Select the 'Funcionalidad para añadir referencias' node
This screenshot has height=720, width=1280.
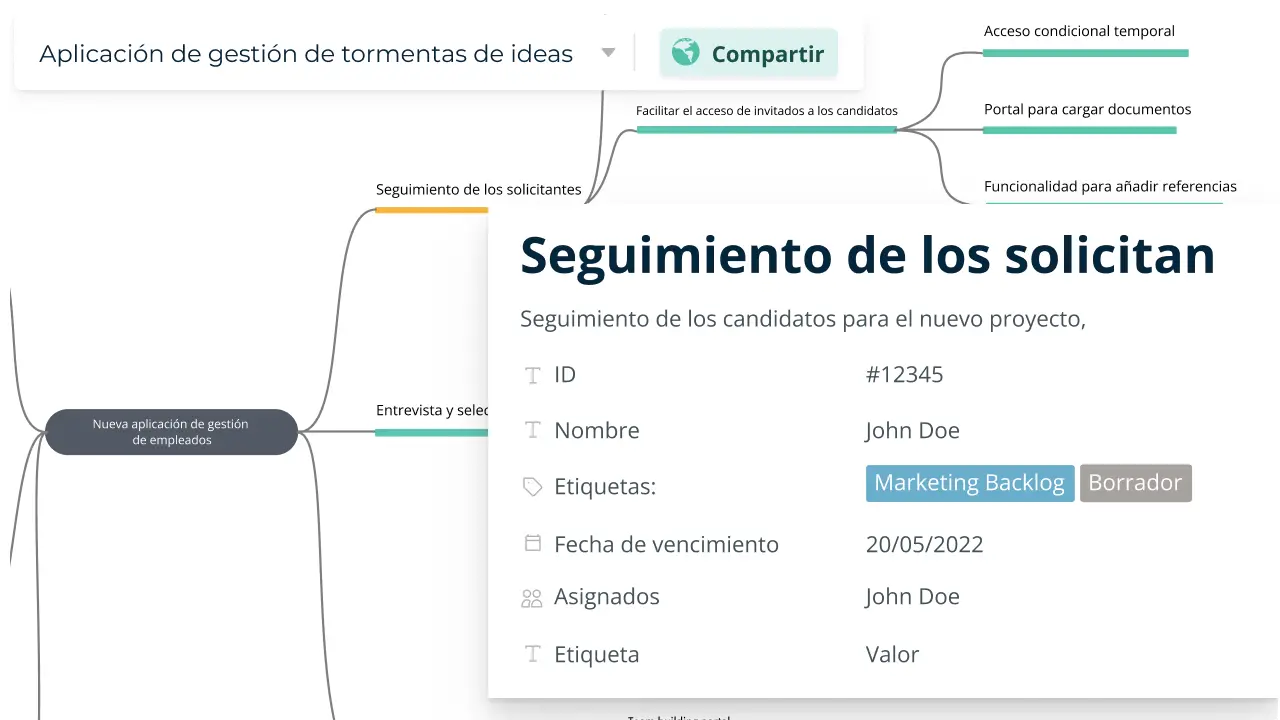point(1110,186)
